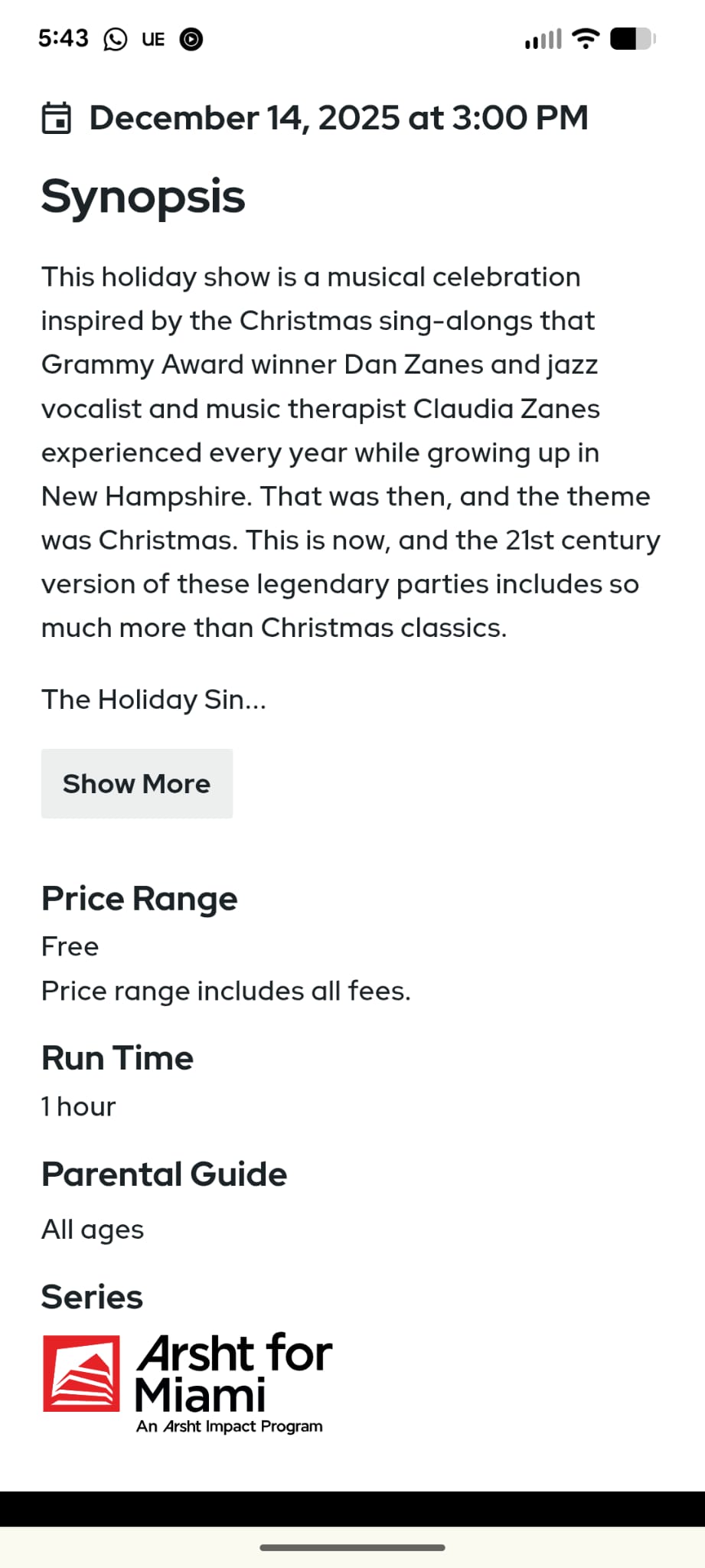Viewport: 705px width, 1568px height.
Task: Tap the December 14, 2025 event date
Action: (338, 118)
